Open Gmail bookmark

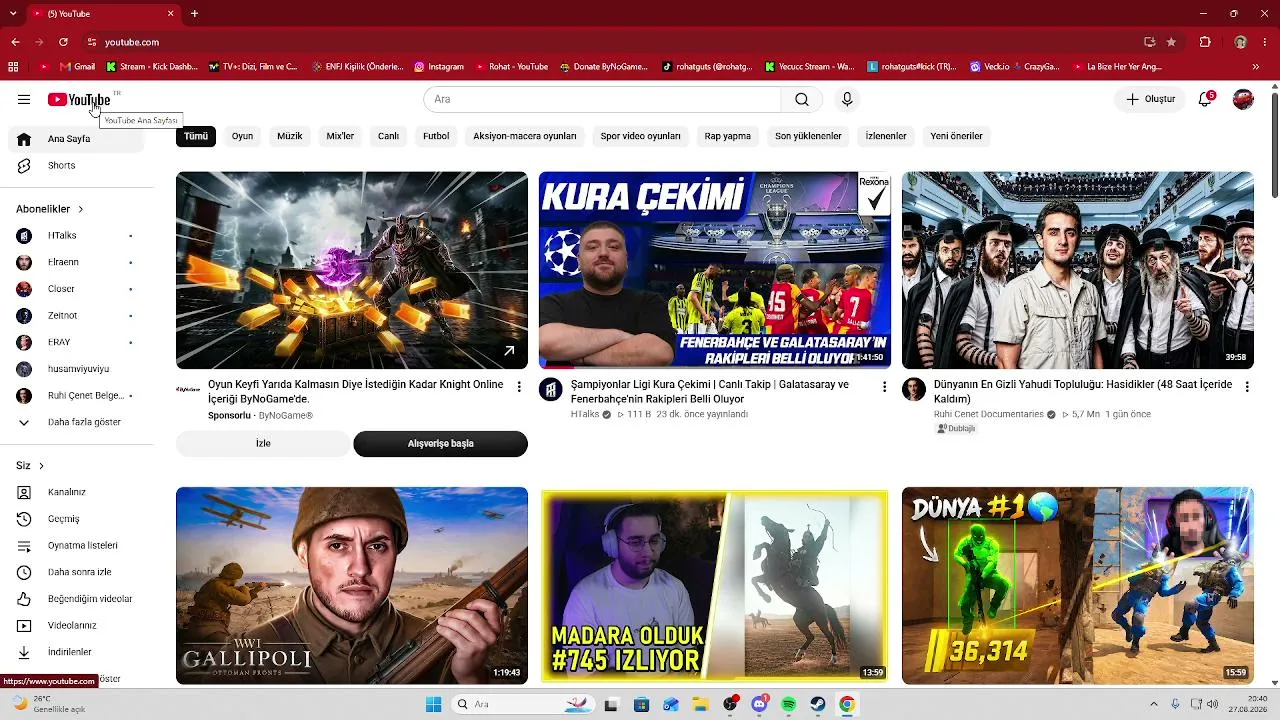point(78,67)
